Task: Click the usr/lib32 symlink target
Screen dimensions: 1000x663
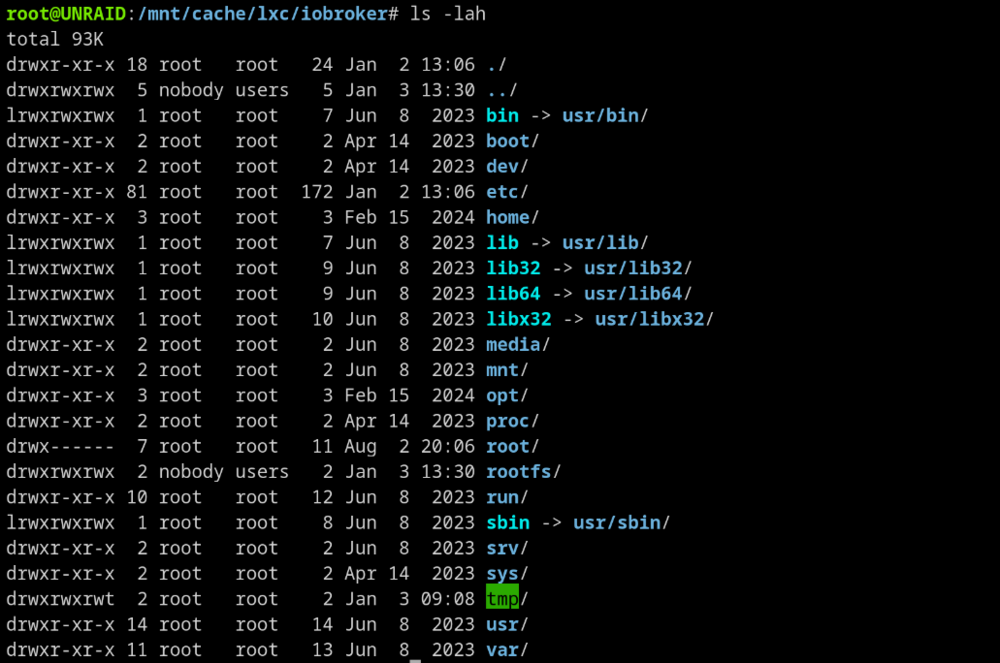Action: [633, 268]
